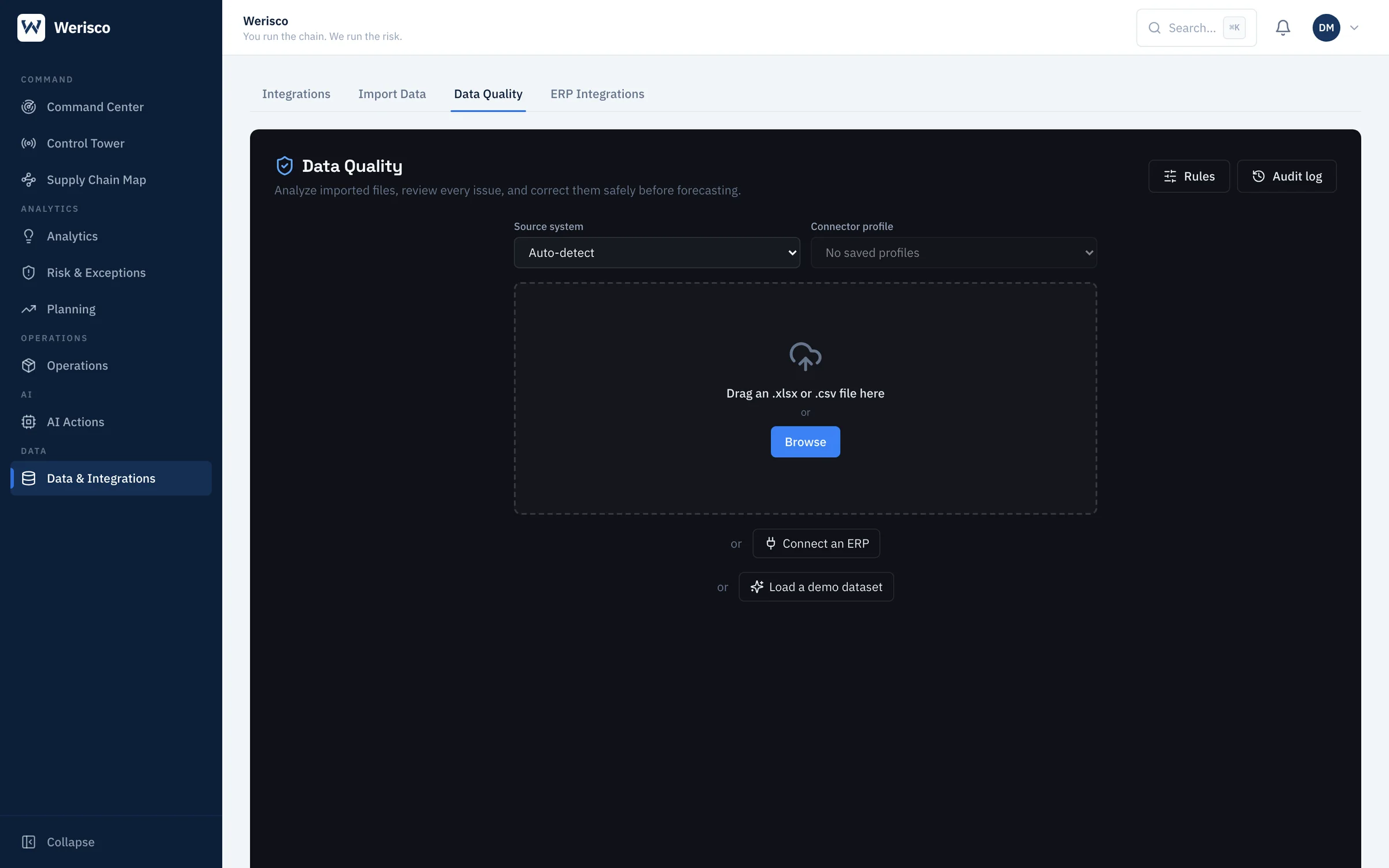Open the ERP Integrations tab
This screenshot has width=1389, height=868.
coord(597,94)
